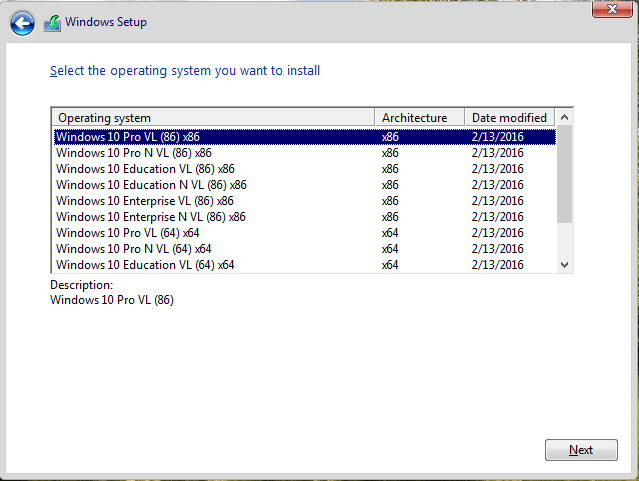This screenshot has width=639, height=481.
Task: Sort by the Date modified column header
Action: 509,118
